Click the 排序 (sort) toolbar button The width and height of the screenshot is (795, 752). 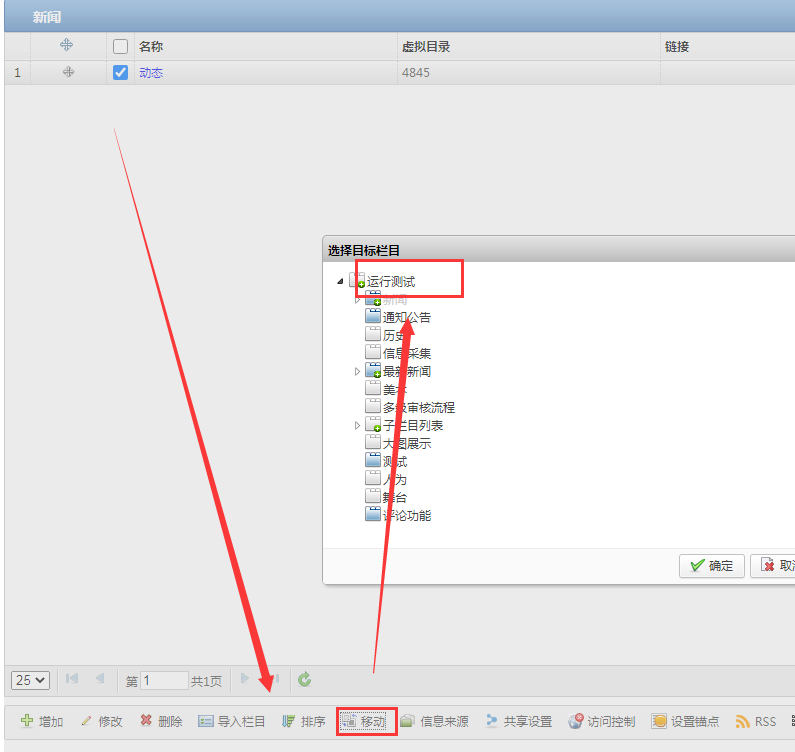click(x=303, y=721)
